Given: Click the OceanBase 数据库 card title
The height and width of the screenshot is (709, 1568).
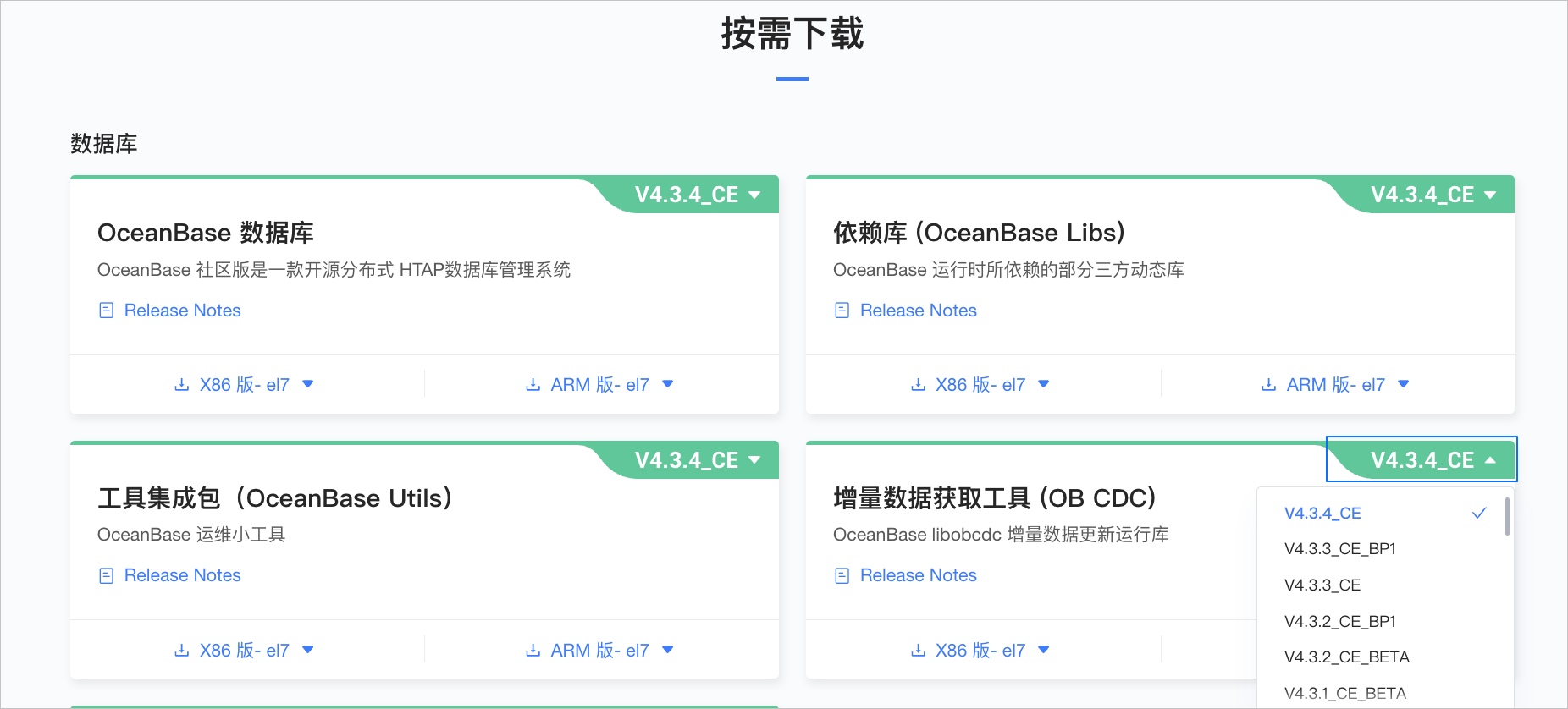Looking at the screenshot, I should pyautogui.click(x=206, y=233).
